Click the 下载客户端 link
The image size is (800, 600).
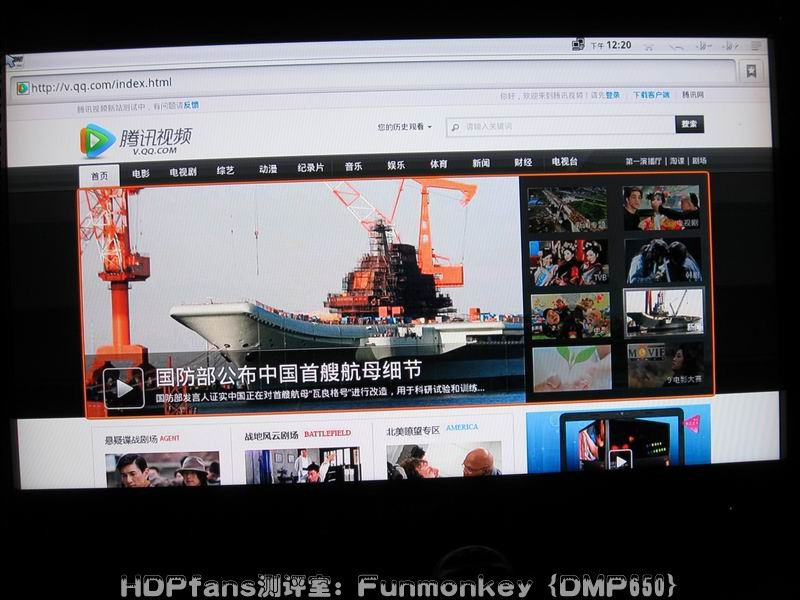click(651, 95)
